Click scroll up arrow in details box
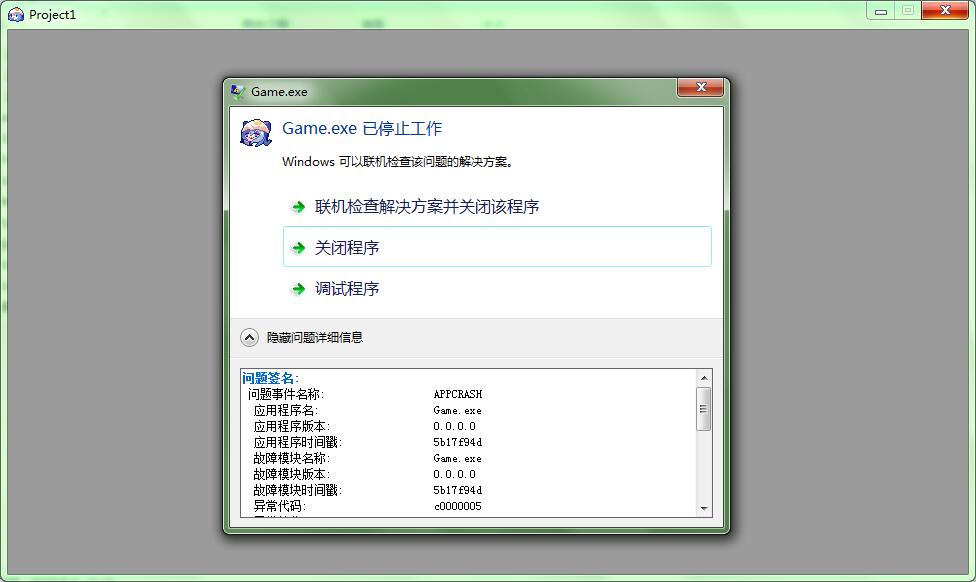The width and height of the screenshot is (976, 582). (x=704, y=378)
